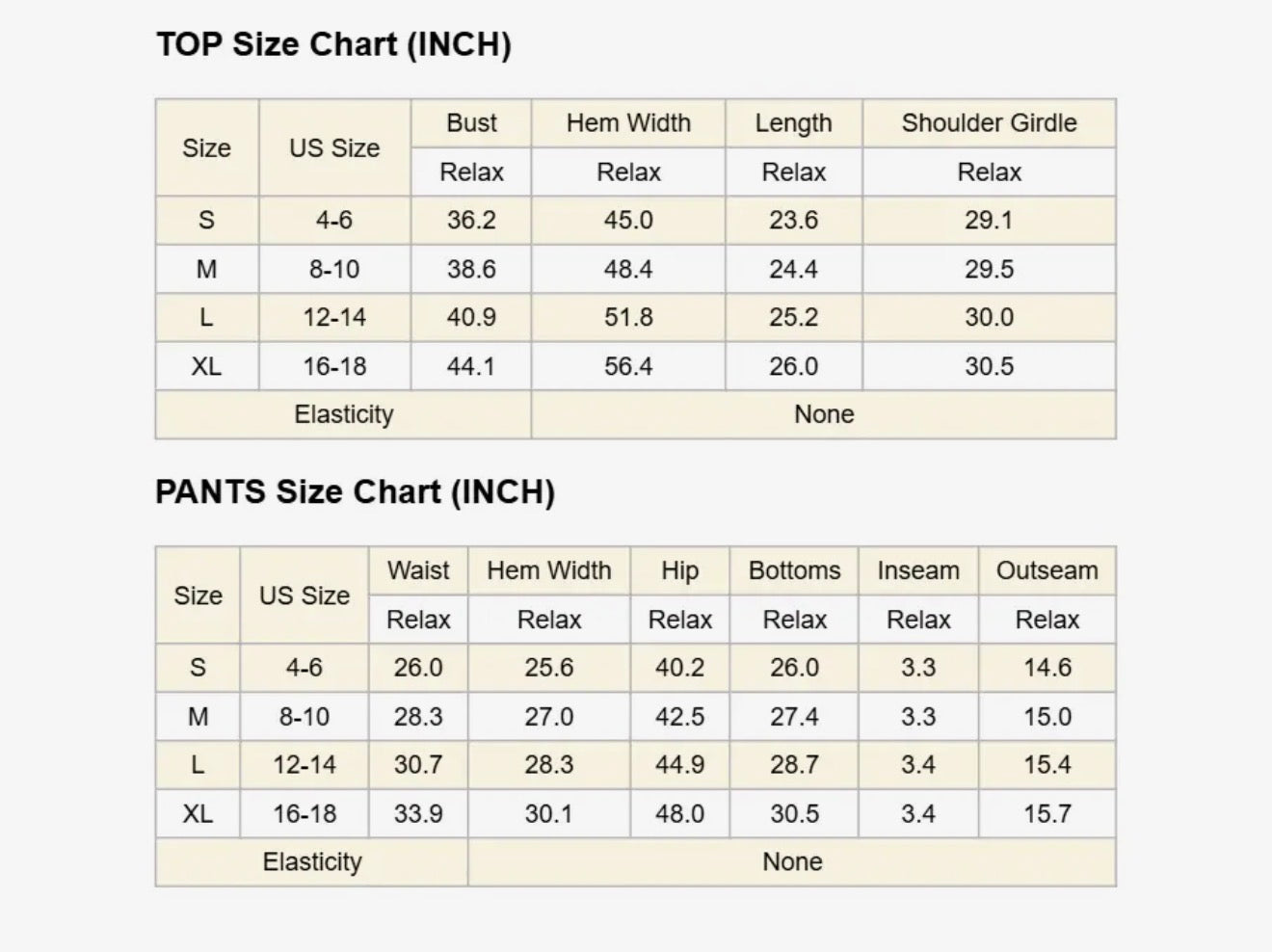This screenshot has height=952, width=1272.
Task: Click the Bottoms column header
Action: coord(794,570)
